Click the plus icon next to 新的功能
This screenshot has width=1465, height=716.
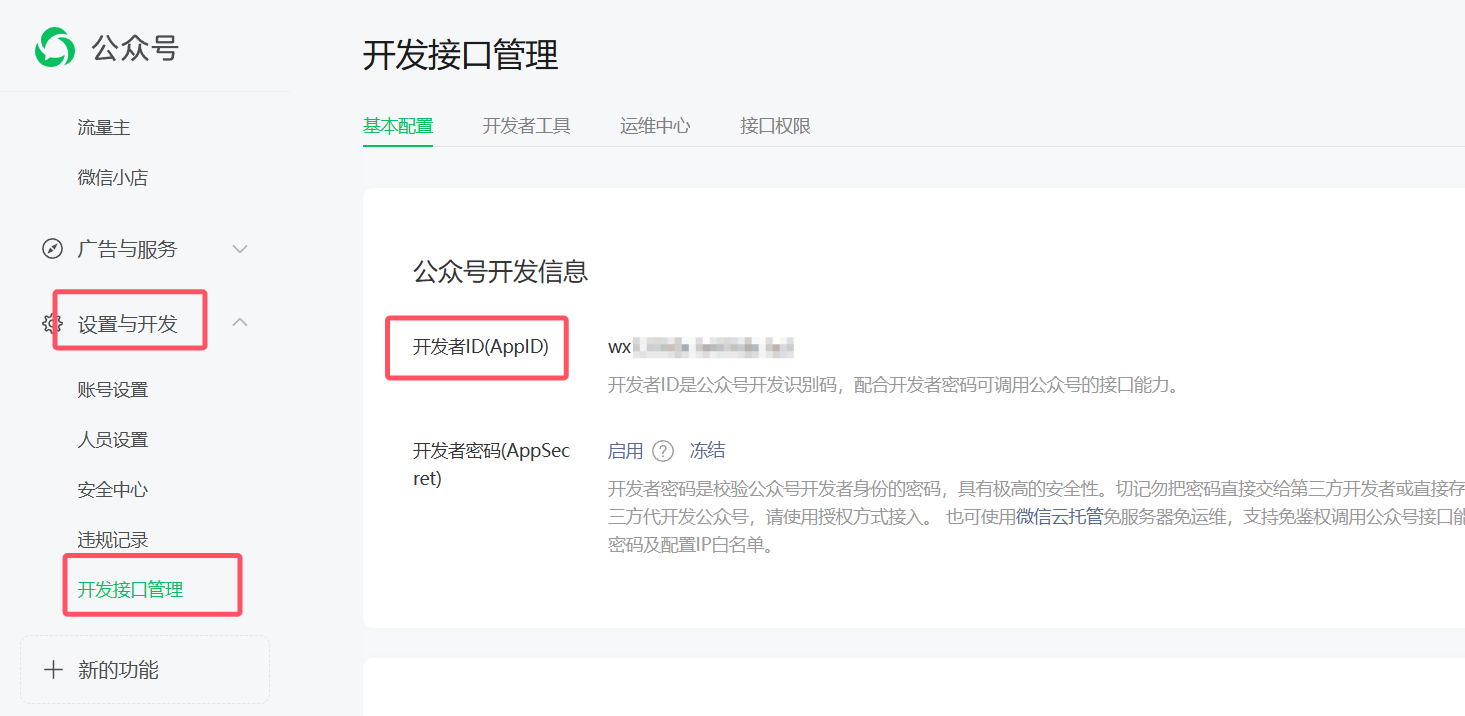[x=53, y=670]
